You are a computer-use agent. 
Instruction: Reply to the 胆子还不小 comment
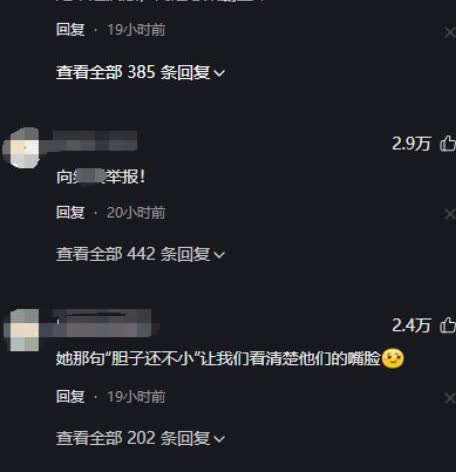pyautogui.click(x=70, y=397)
